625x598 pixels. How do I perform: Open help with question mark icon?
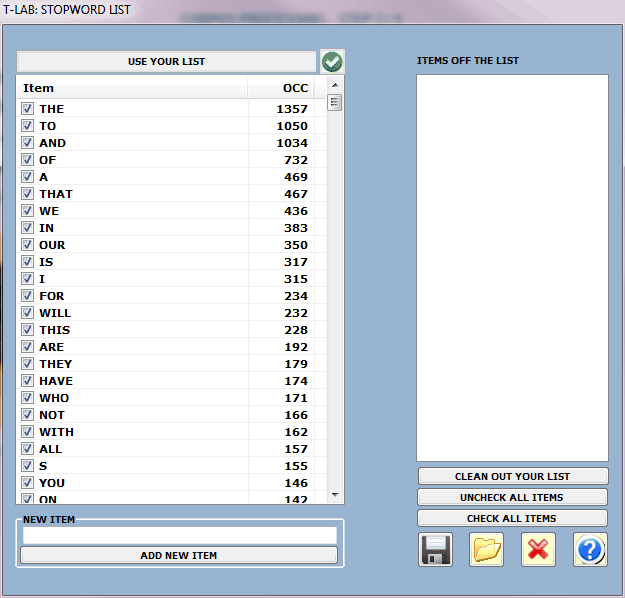590,550
